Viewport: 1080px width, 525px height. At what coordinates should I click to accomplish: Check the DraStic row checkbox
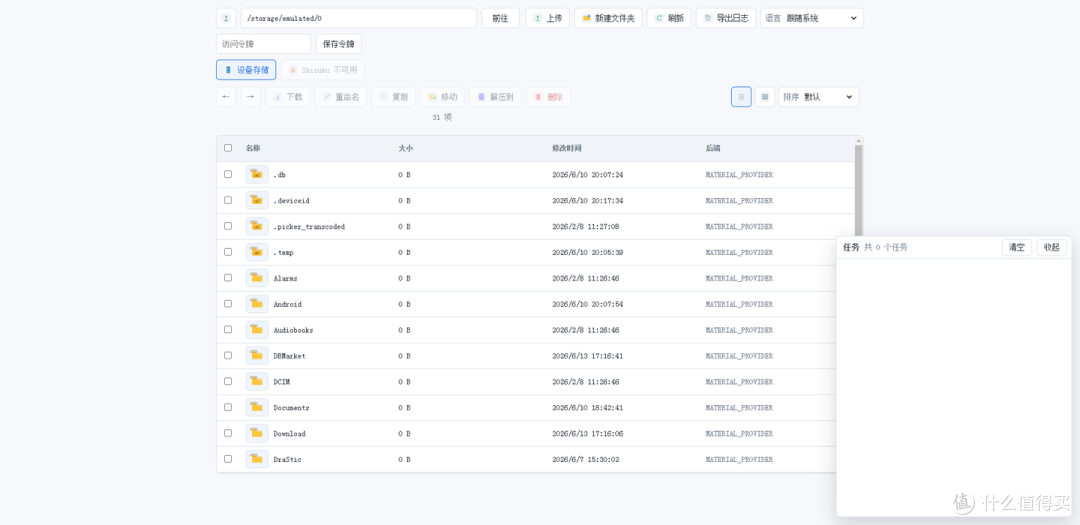(x=228, y=458)
